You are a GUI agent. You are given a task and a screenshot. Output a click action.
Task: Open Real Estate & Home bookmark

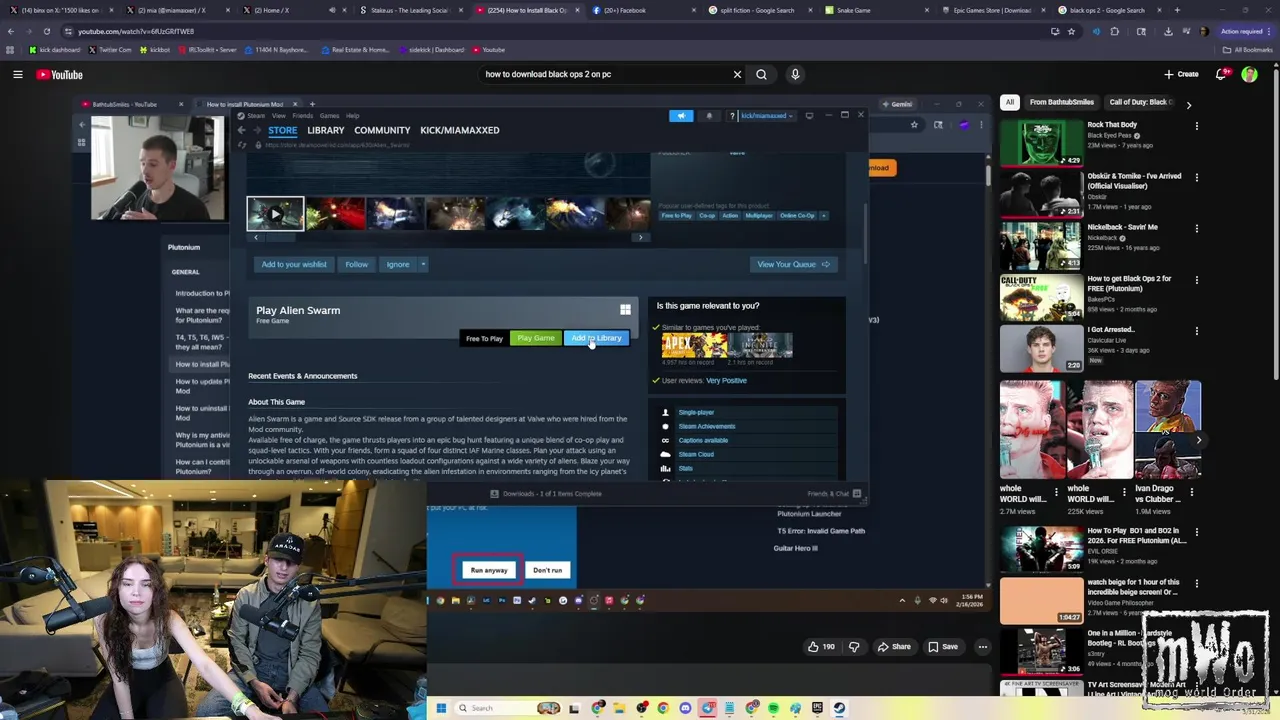[355, 49]
